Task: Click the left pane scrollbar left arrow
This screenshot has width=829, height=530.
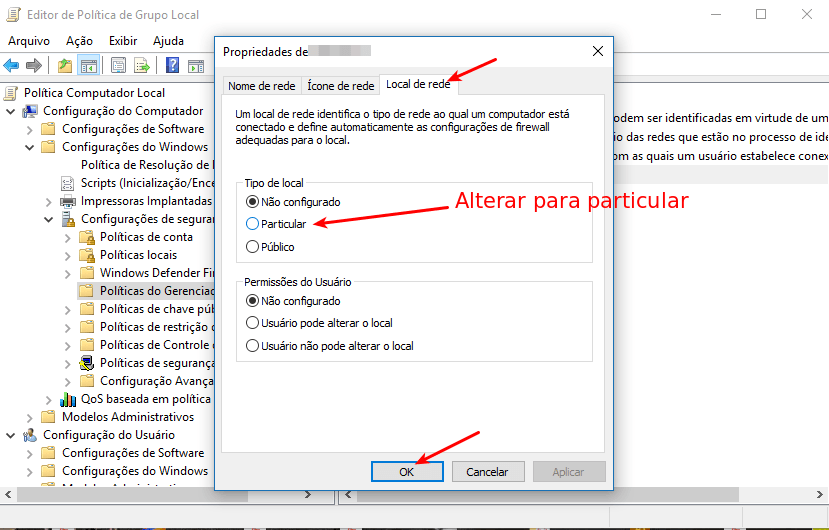Action: click(8, 495)
